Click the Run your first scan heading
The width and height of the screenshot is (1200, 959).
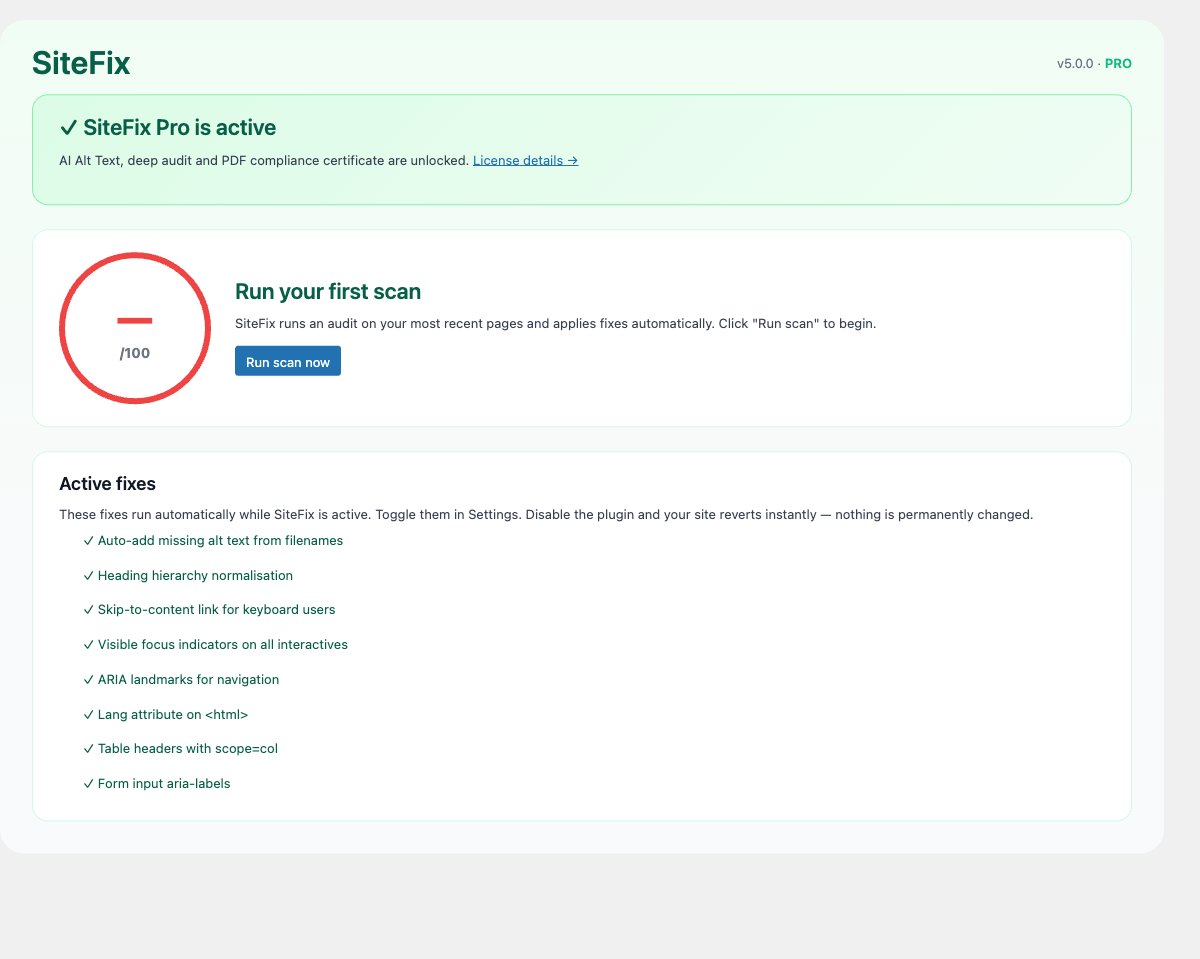(328, 291)
